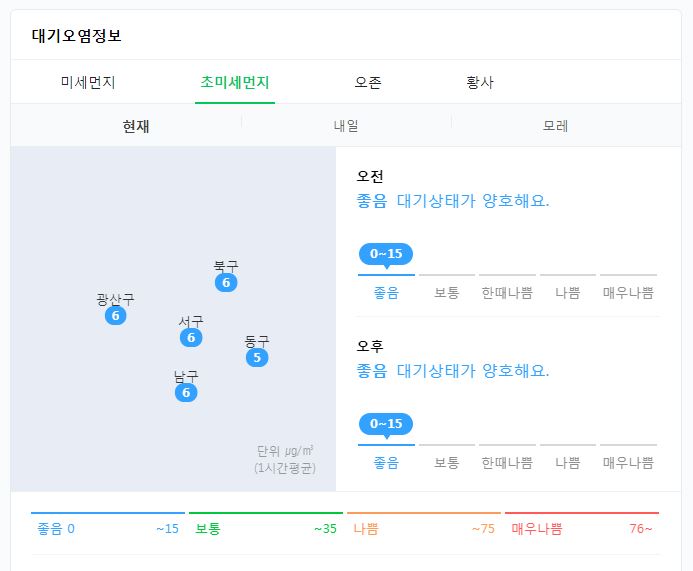Image resolution: width=693 pixels, height=571 pixels.
Task: Click the 오후 0~15 range bubble
Action: (386, 424)
